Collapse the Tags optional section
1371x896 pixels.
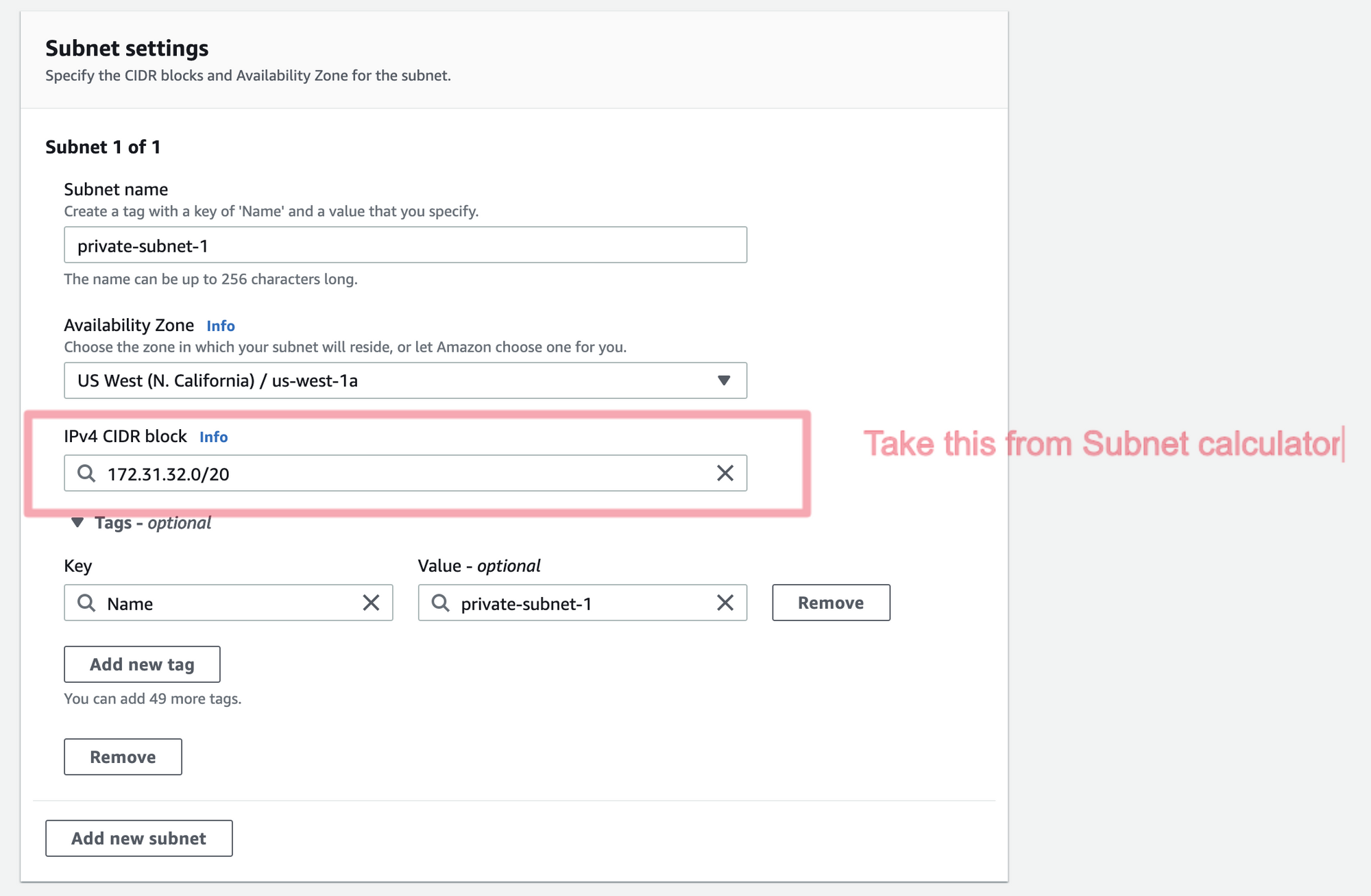[x=77, y=523]
